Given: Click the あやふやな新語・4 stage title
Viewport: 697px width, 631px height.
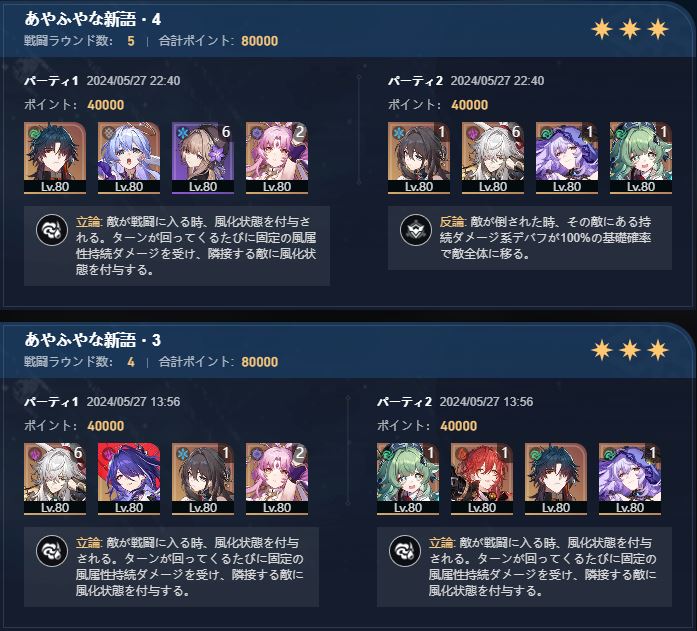Looking at the screenshot, I should tap(93, 19).
